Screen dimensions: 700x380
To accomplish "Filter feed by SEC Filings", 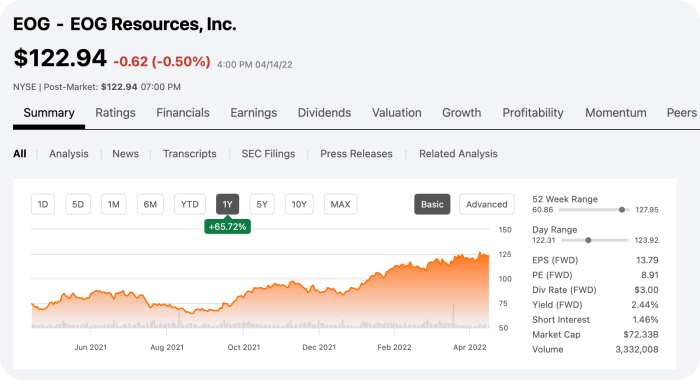I will click(x=268, y=154).
